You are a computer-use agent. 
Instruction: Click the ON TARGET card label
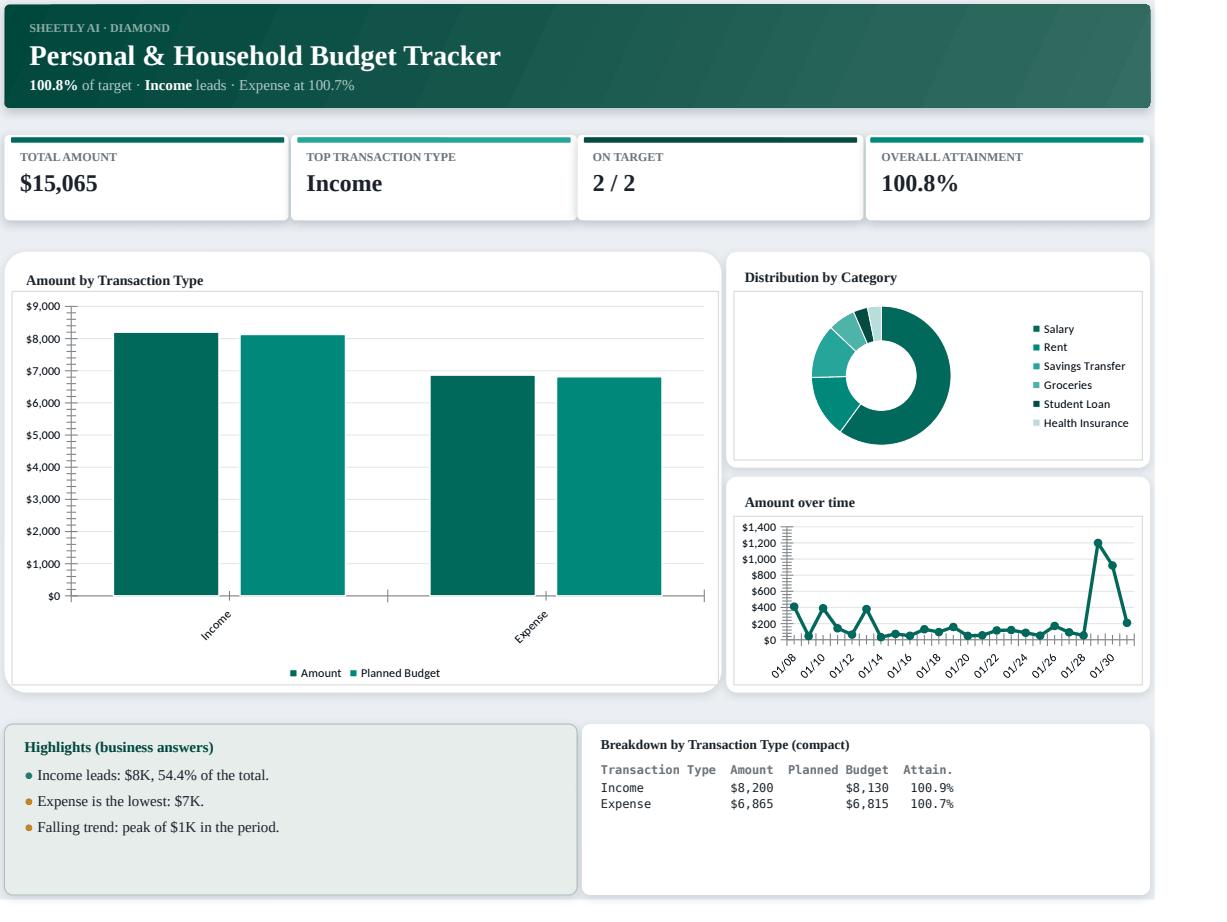(x=628, y=157)
